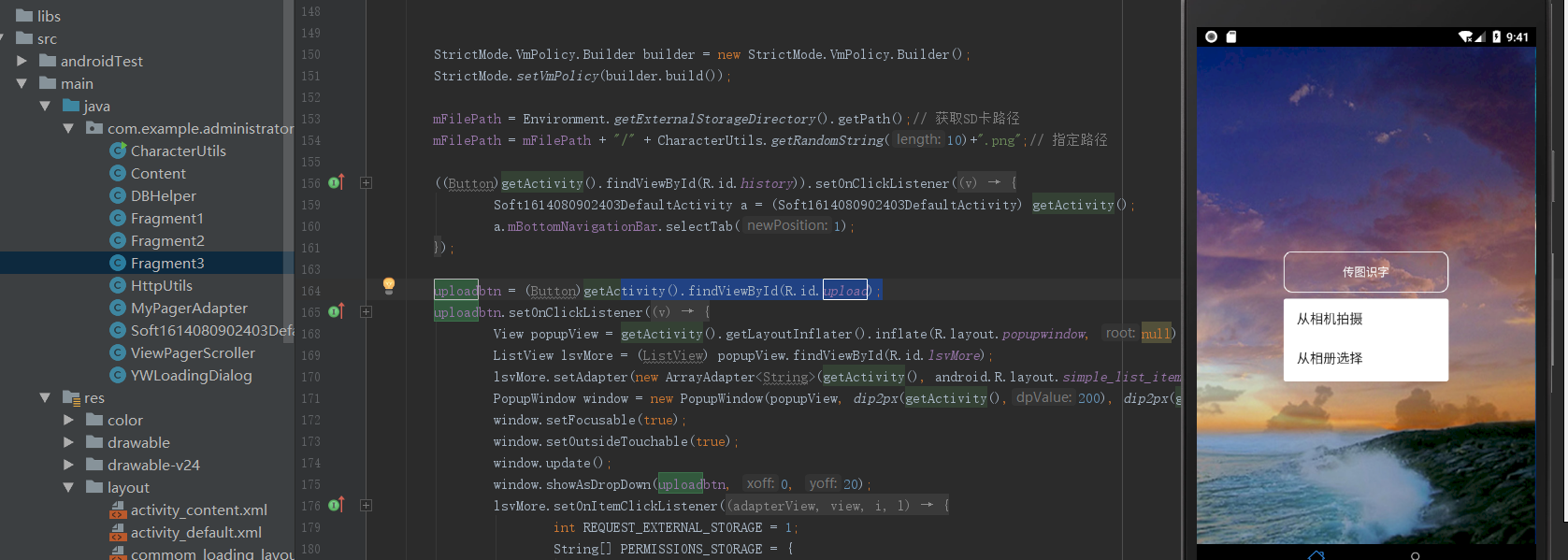Image resolution: width=1568 pixels, height=560 pixels.
Task: Click the circular notification icon in emulator status bar
Action: pos(1211,36)
